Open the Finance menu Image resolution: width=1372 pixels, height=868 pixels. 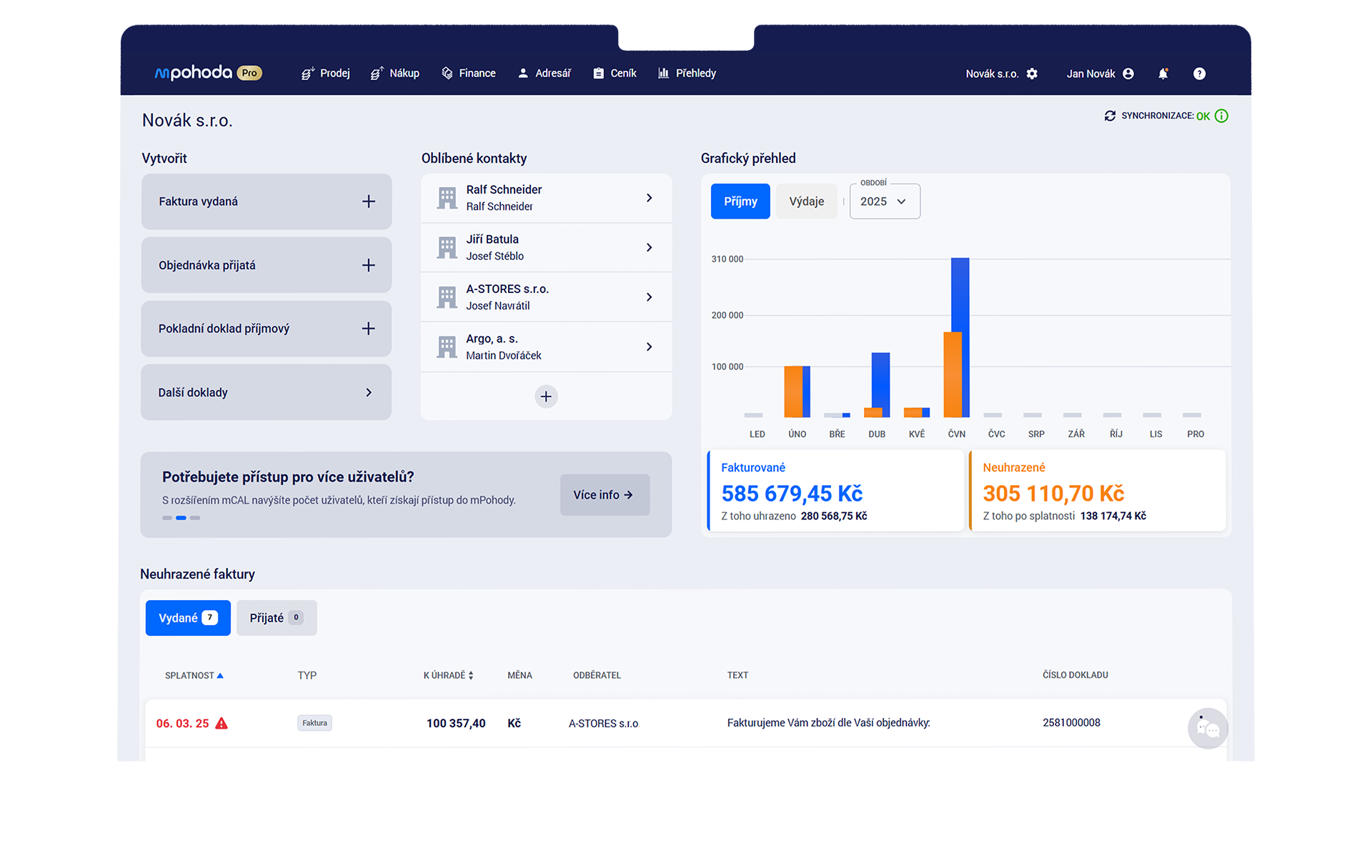(469, 73)
